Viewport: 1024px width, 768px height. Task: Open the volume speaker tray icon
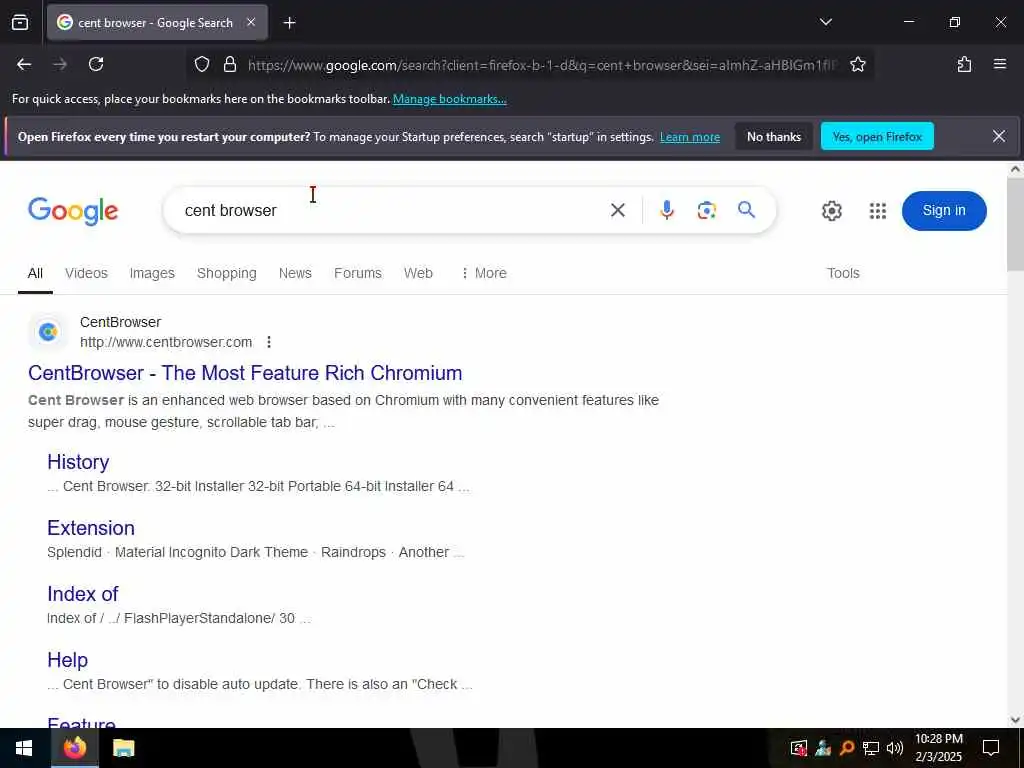tap(895, 748)
